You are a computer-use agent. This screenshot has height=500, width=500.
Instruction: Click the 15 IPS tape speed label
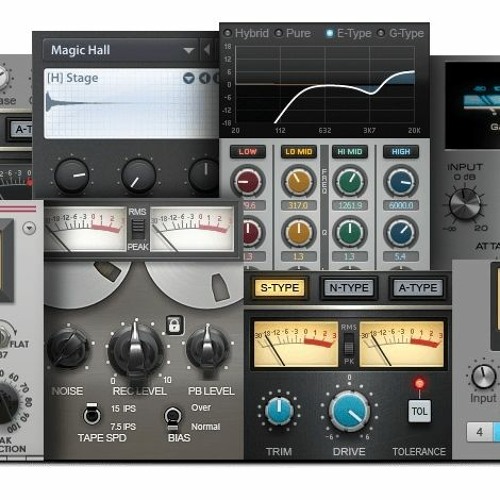(123, 409)
